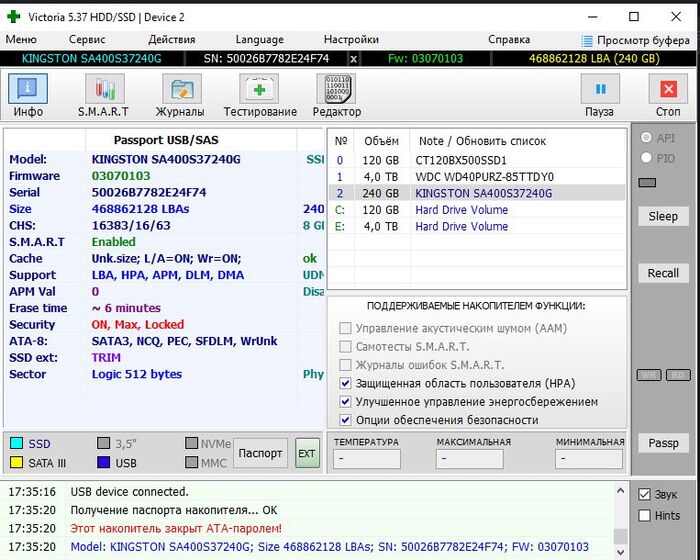Open the Меню menu
This screenshot has width=700, height=560.
[x=21, y=40]
